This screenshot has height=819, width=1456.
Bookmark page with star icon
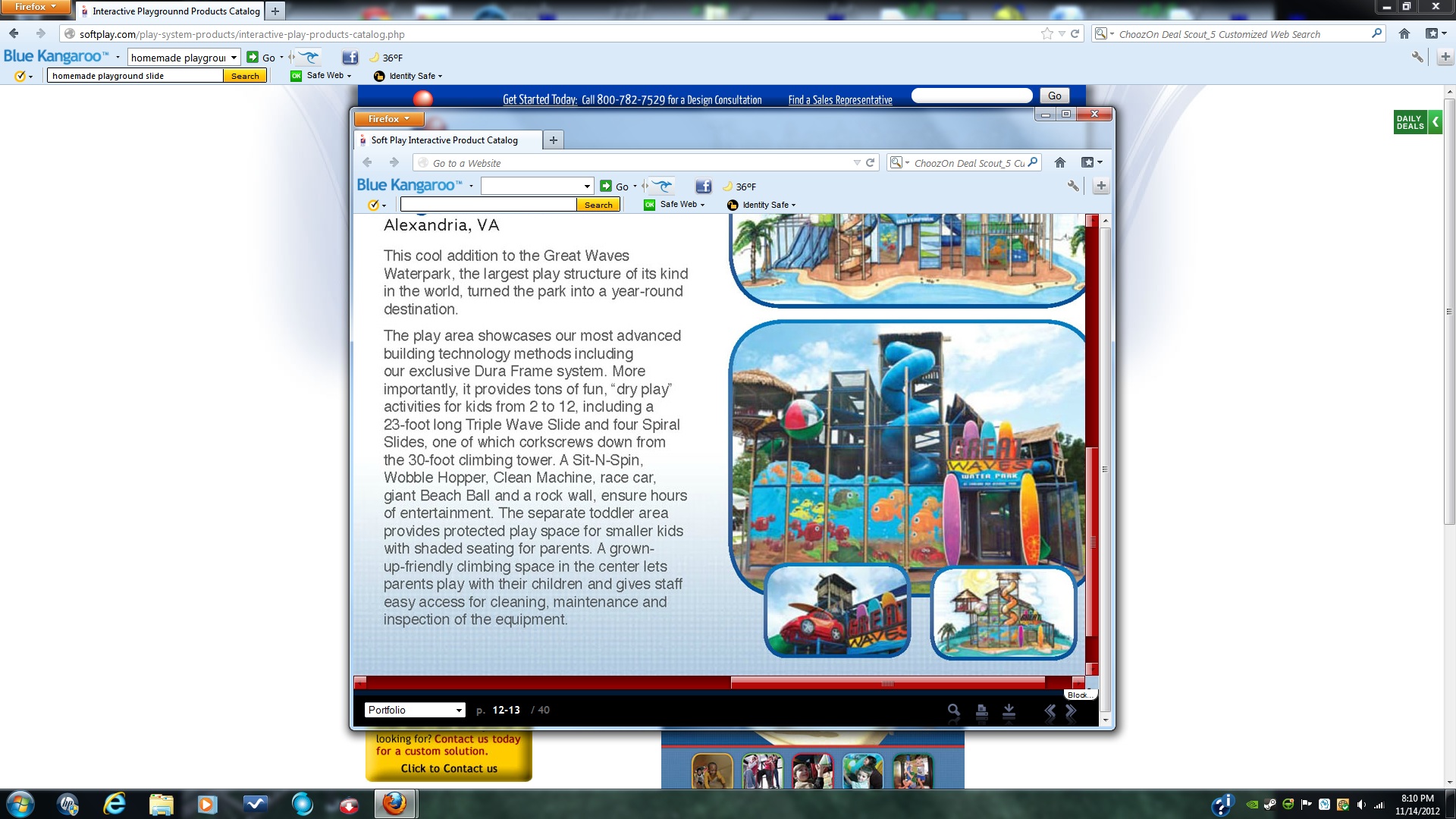tap(1046, 34)
